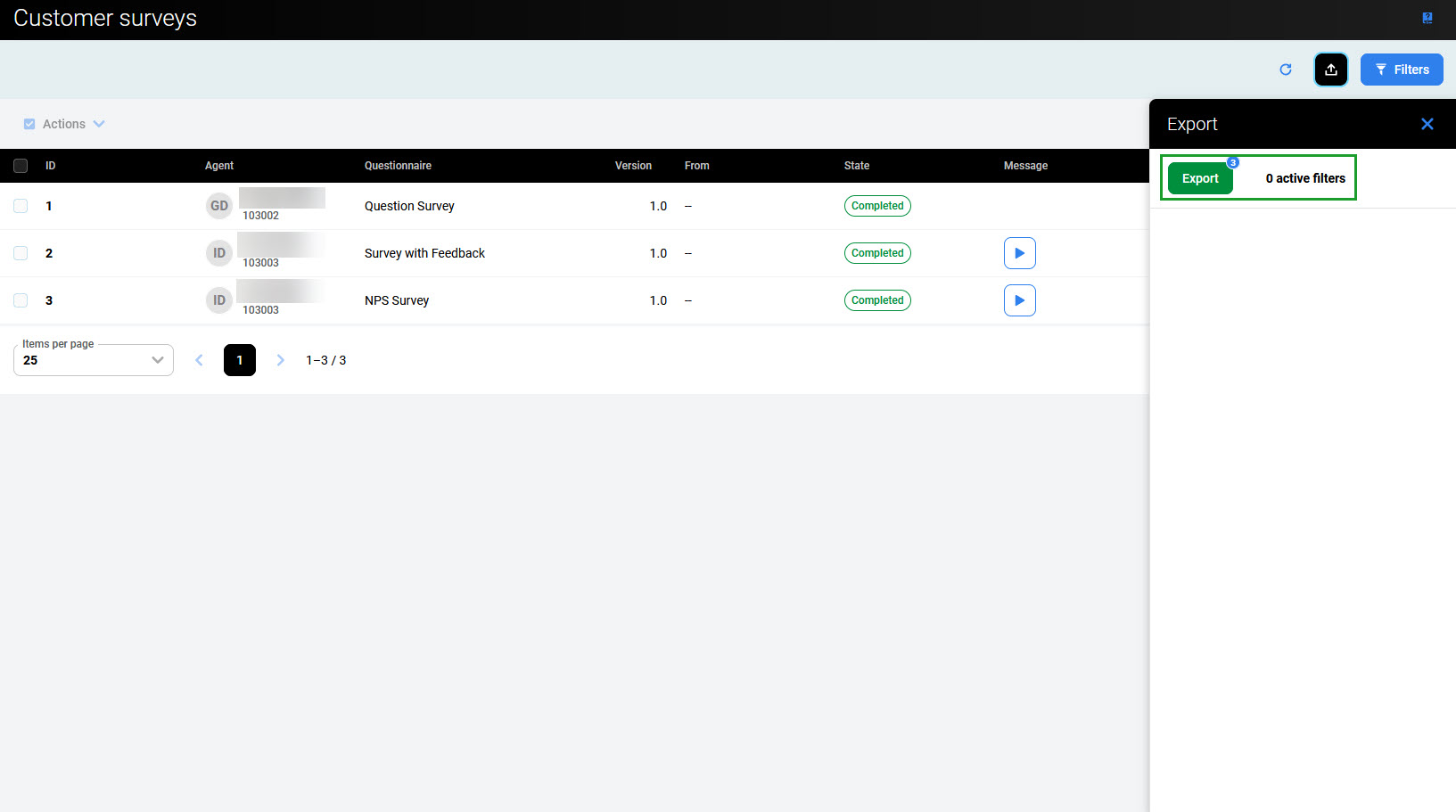Play message for Survey with Feedback row
The width and height of the screenshot is (1456, 812).
point(1019,253)
